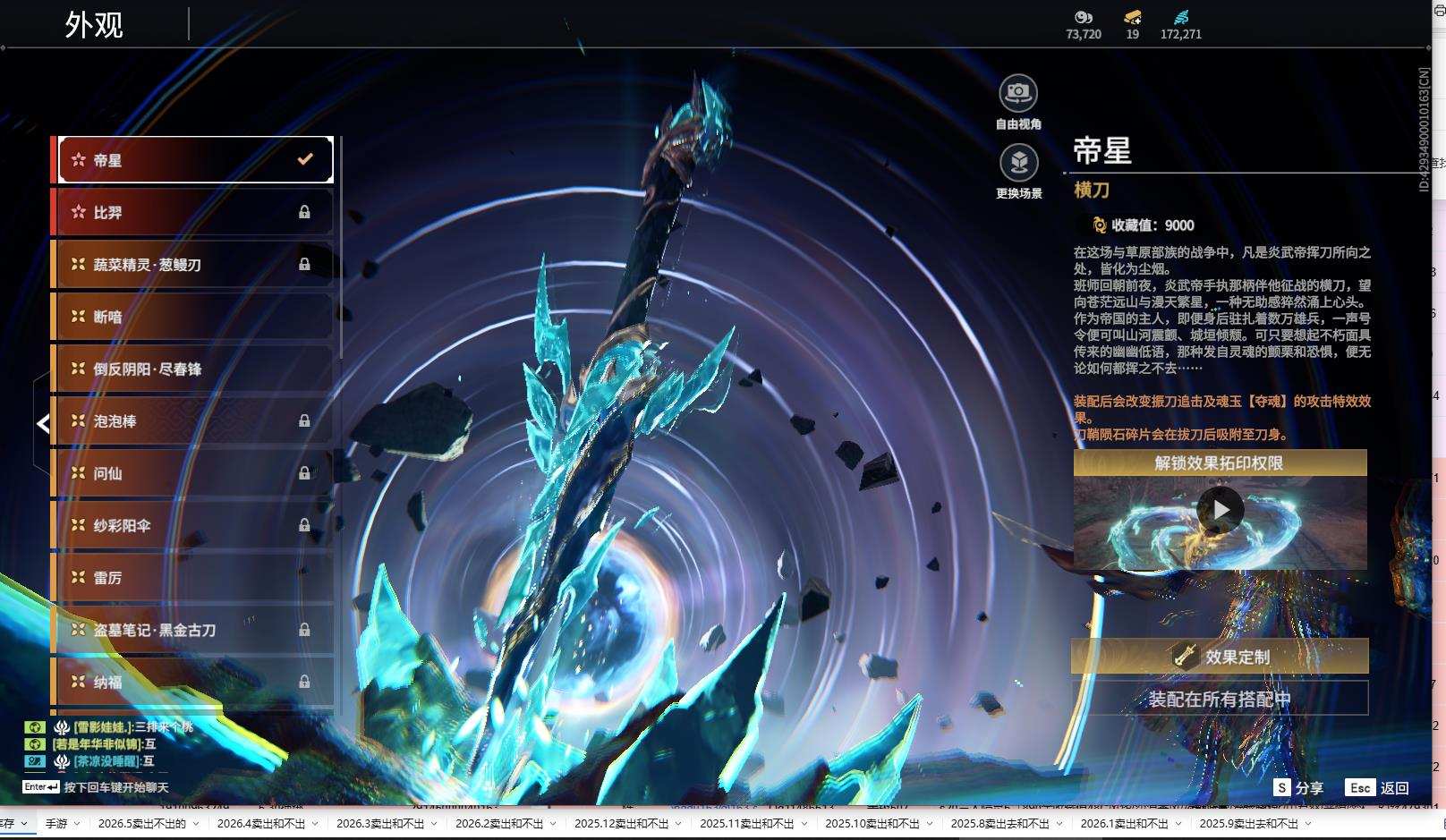Click the star rarity icon beside 帝星
The width and height of the screenshot is (1446, 840).
click(79, 160)
